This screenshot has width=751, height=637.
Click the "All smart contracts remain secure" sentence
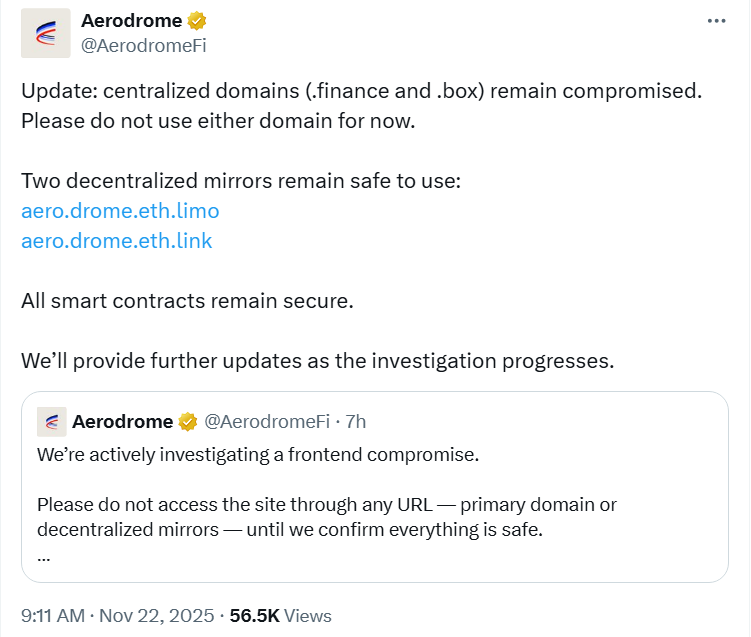pyautogui.click(x=187, y=300)
